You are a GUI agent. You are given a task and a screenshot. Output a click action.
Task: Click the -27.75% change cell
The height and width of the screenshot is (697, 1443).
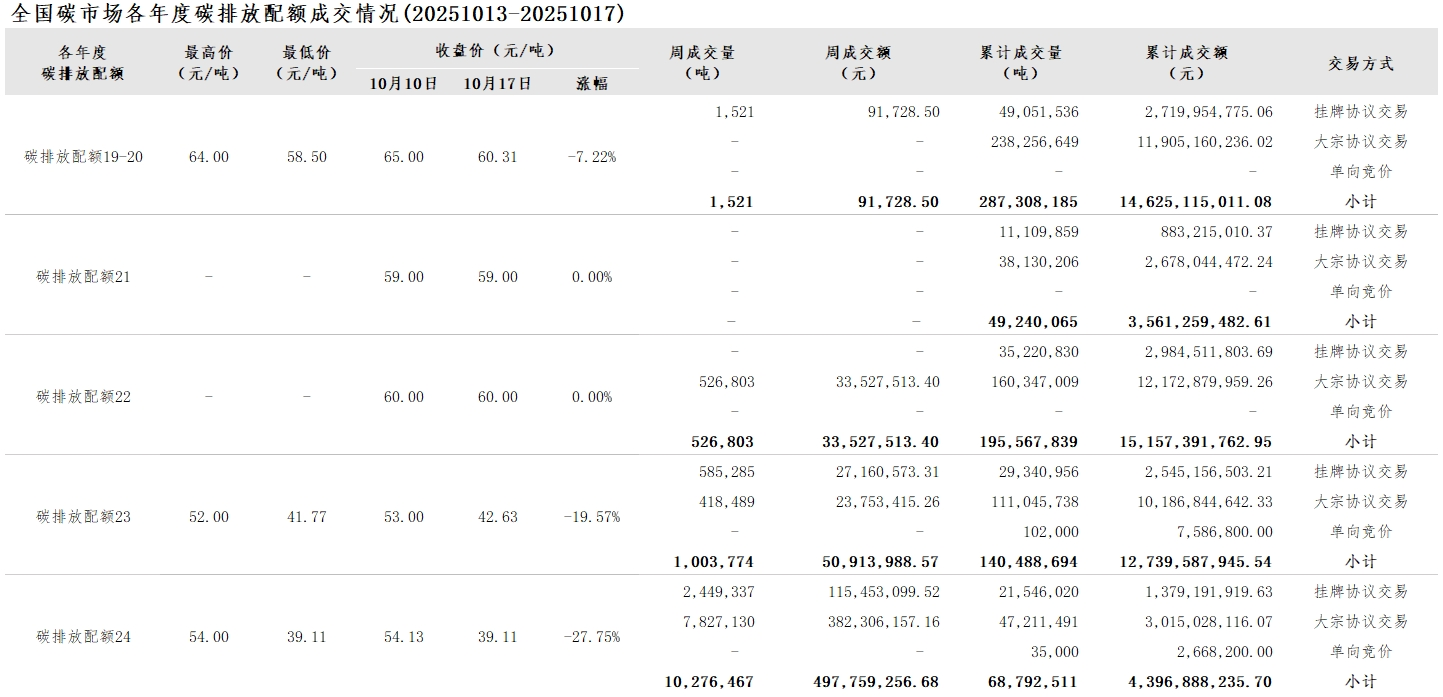(x=592, y=637)
